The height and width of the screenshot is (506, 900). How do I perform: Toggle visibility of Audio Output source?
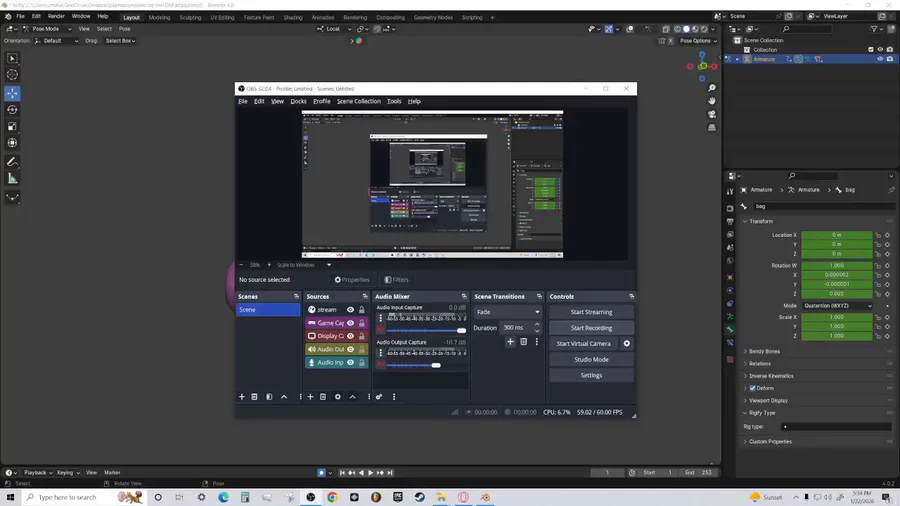(350, 349)
